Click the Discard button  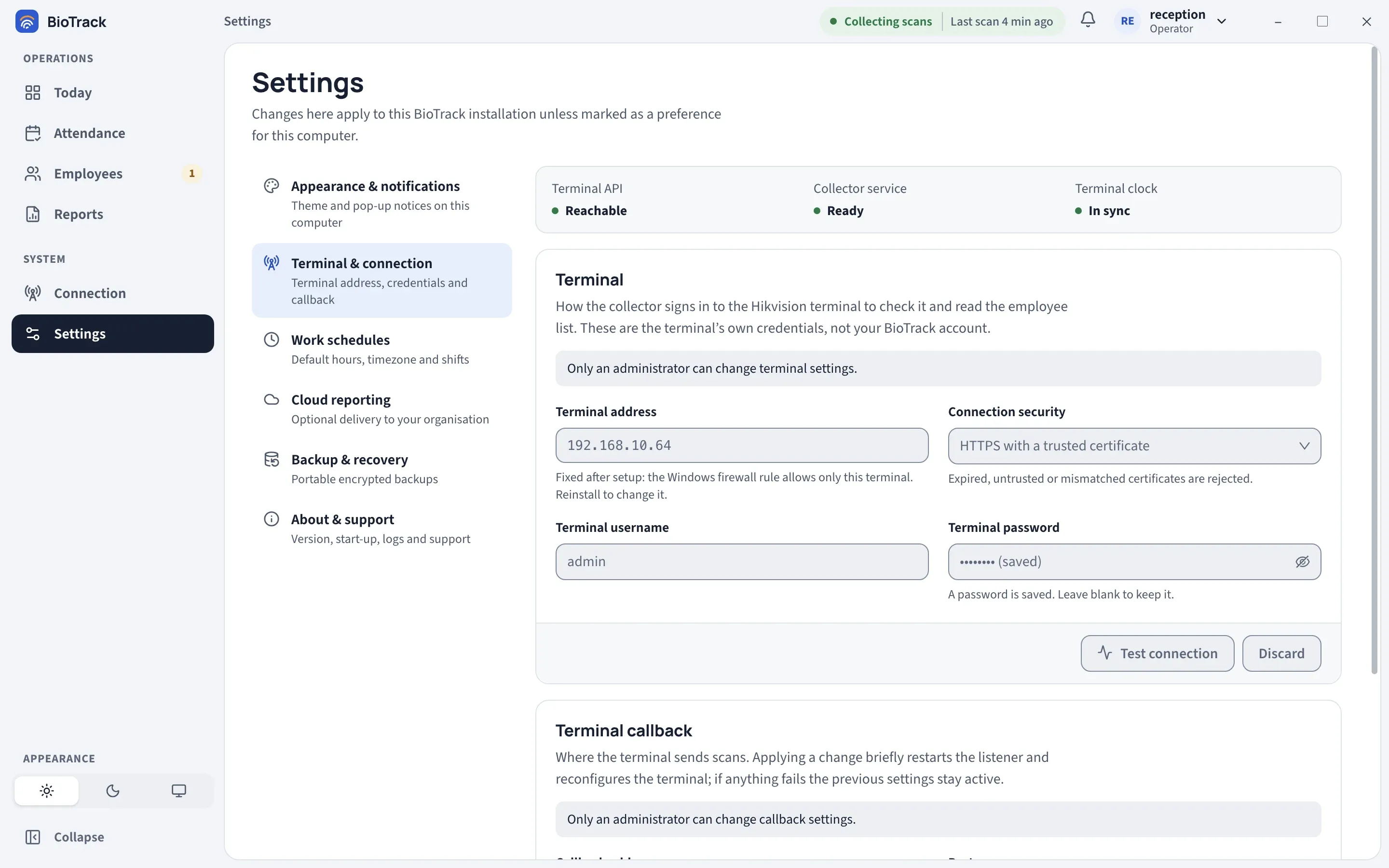coord(1281,653)
